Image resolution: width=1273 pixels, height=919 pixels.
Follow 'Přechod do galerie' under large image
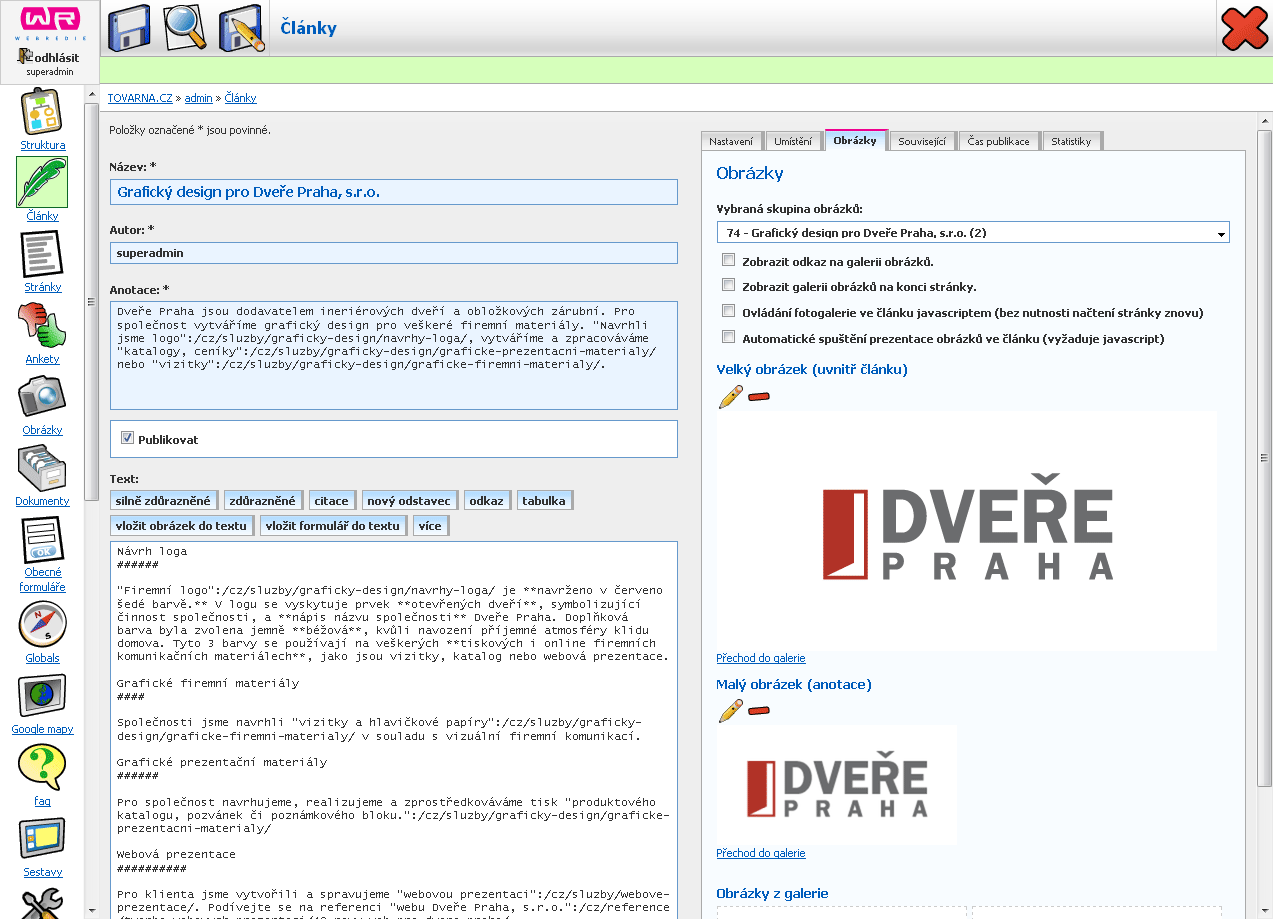[x=761, y=658]
